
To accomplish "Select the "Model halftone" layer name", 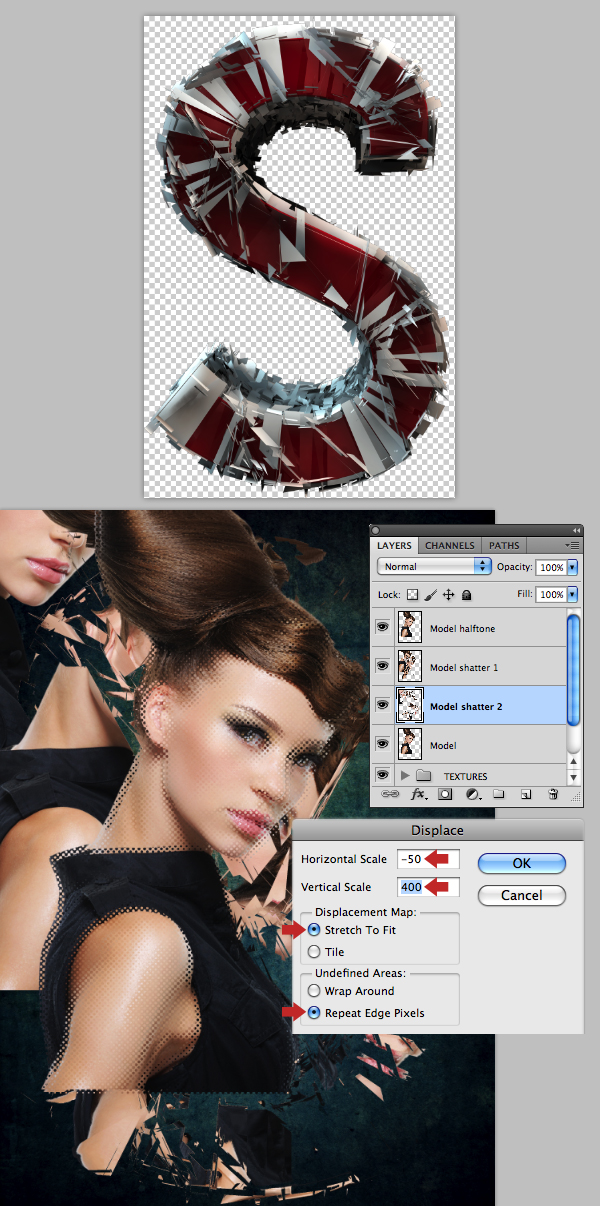I will pos(462,629).
